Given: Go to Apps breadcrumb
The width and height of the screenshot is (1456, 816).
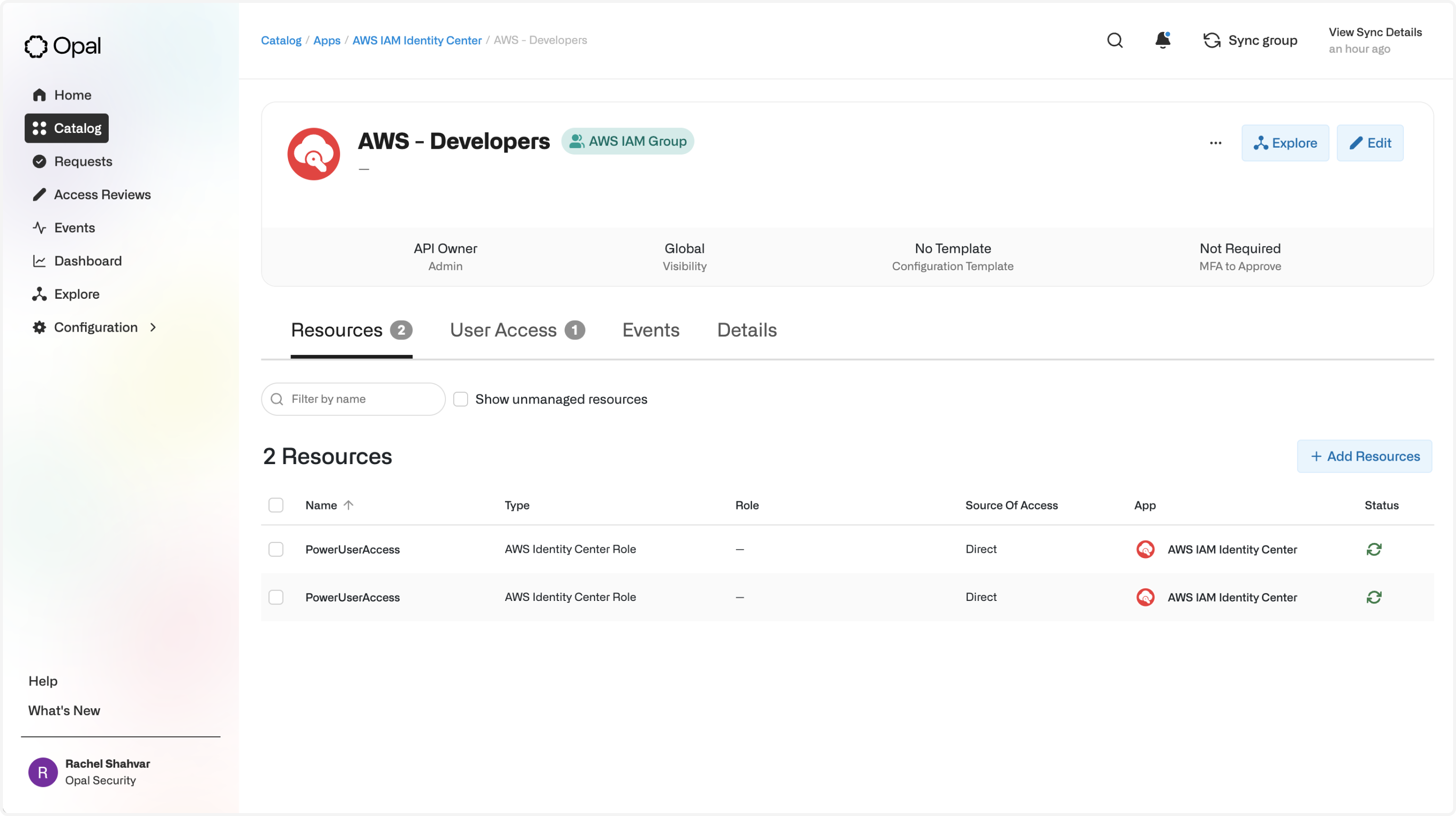Looking at the screenshot, I should (327, 40).
